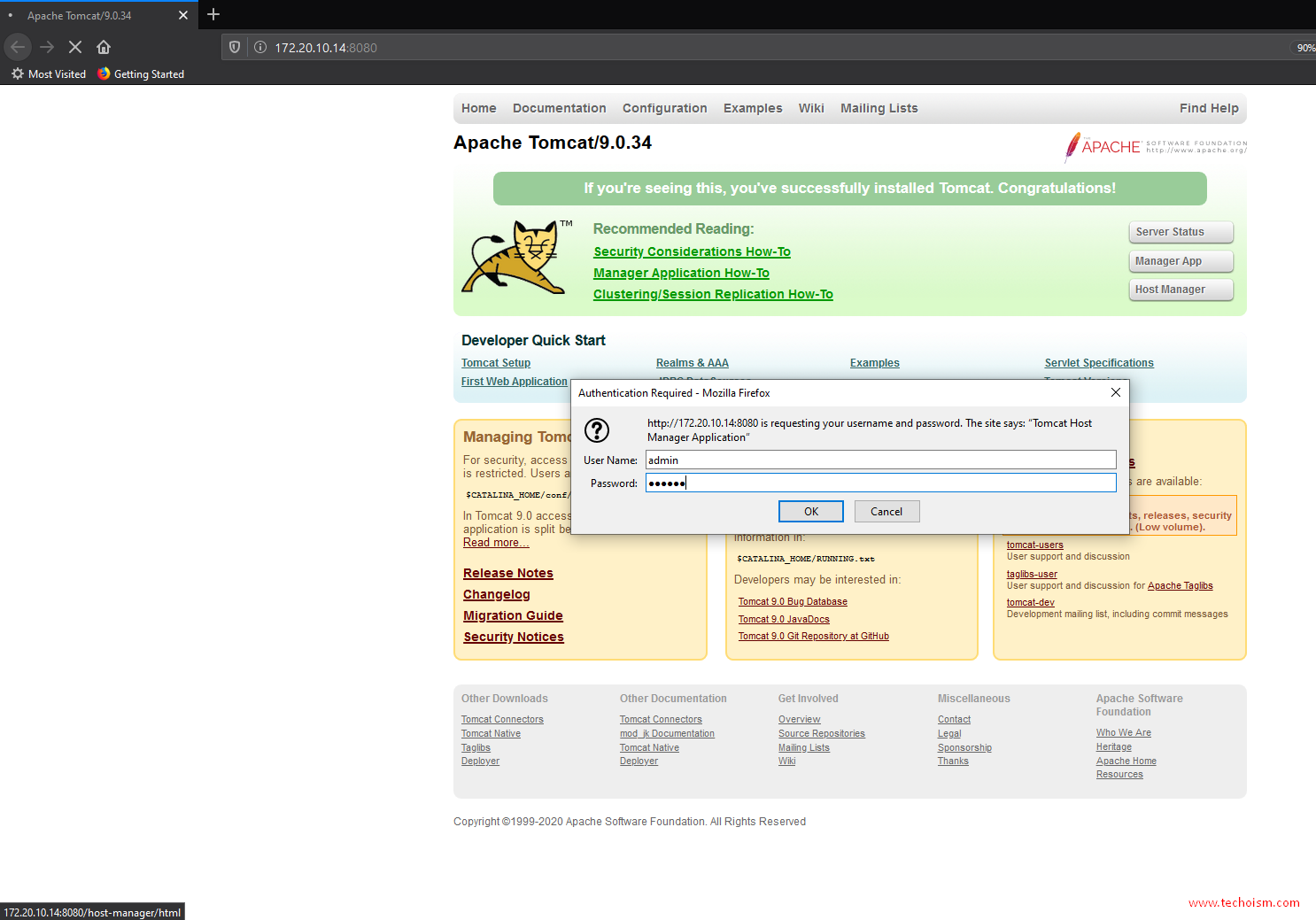The image size is (1316, 920).
Task: Open the Tomcat 9.0 JavaDocs link
Action: click(784, 620)
